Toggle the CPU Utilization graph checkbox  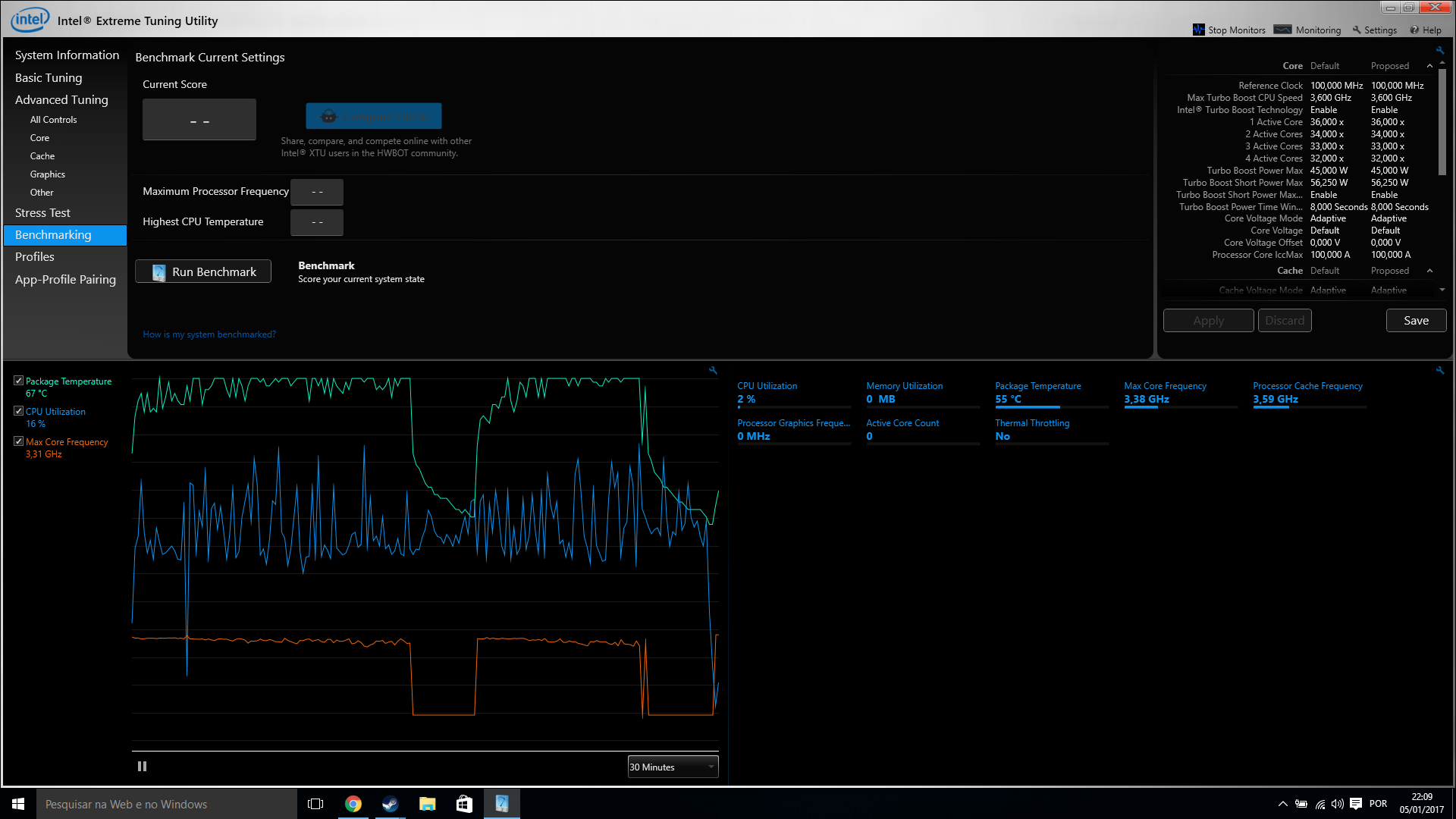tap(19, 411)
